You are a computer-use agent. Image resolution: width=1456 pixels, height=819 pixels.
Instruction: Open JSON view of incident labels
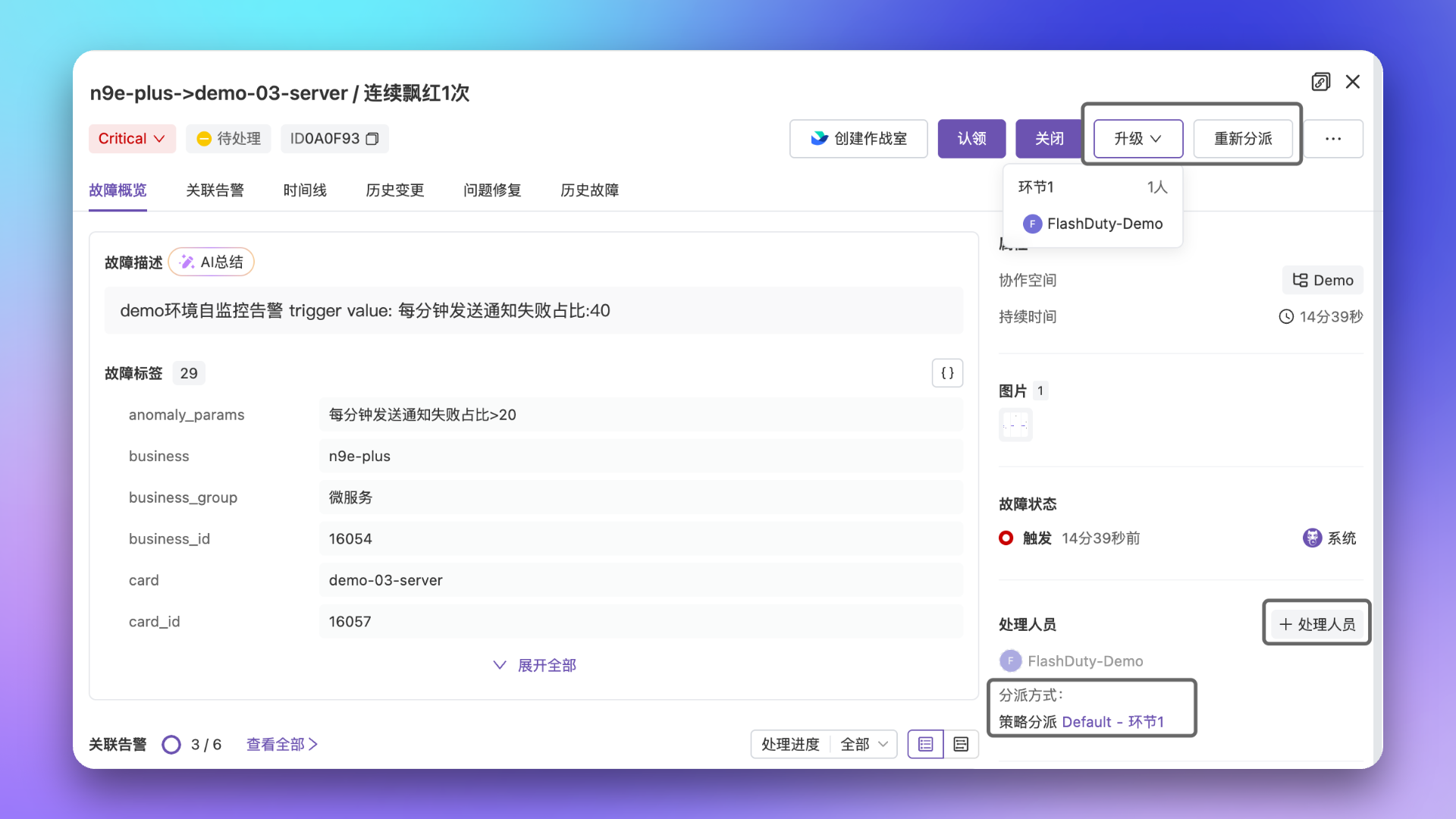click(947, 373)
